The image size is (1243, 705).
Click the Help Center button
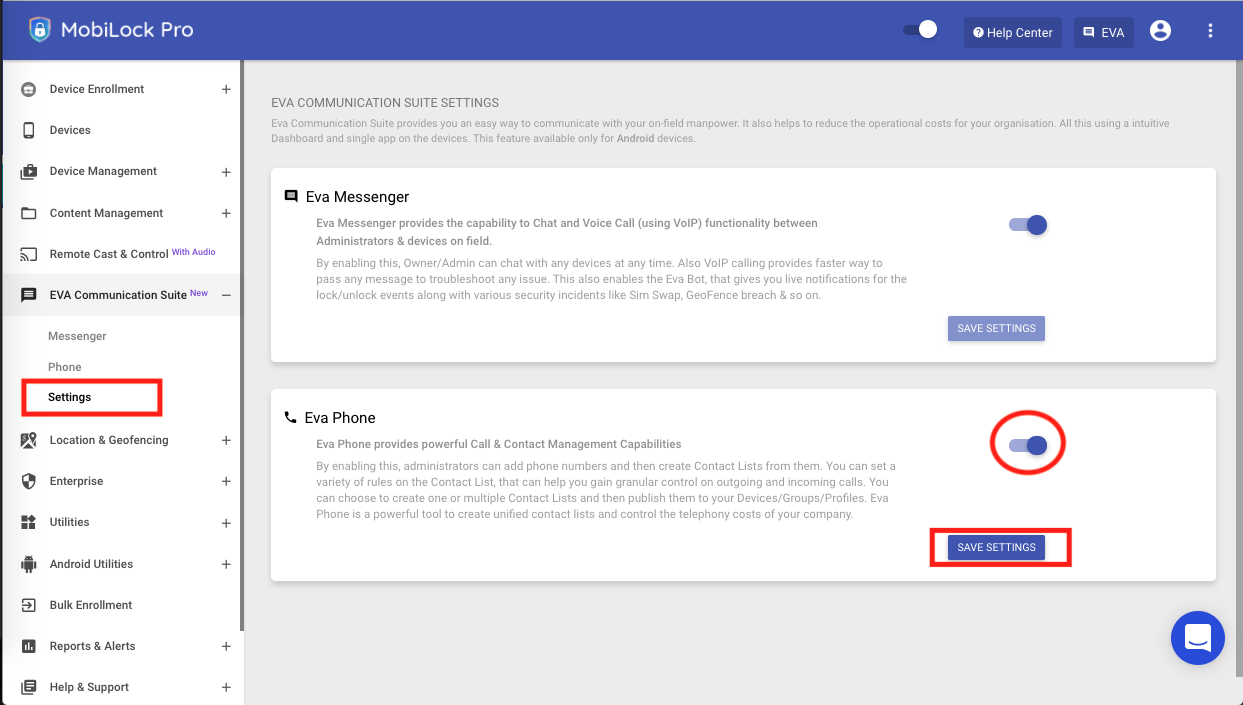[1013, 32]
